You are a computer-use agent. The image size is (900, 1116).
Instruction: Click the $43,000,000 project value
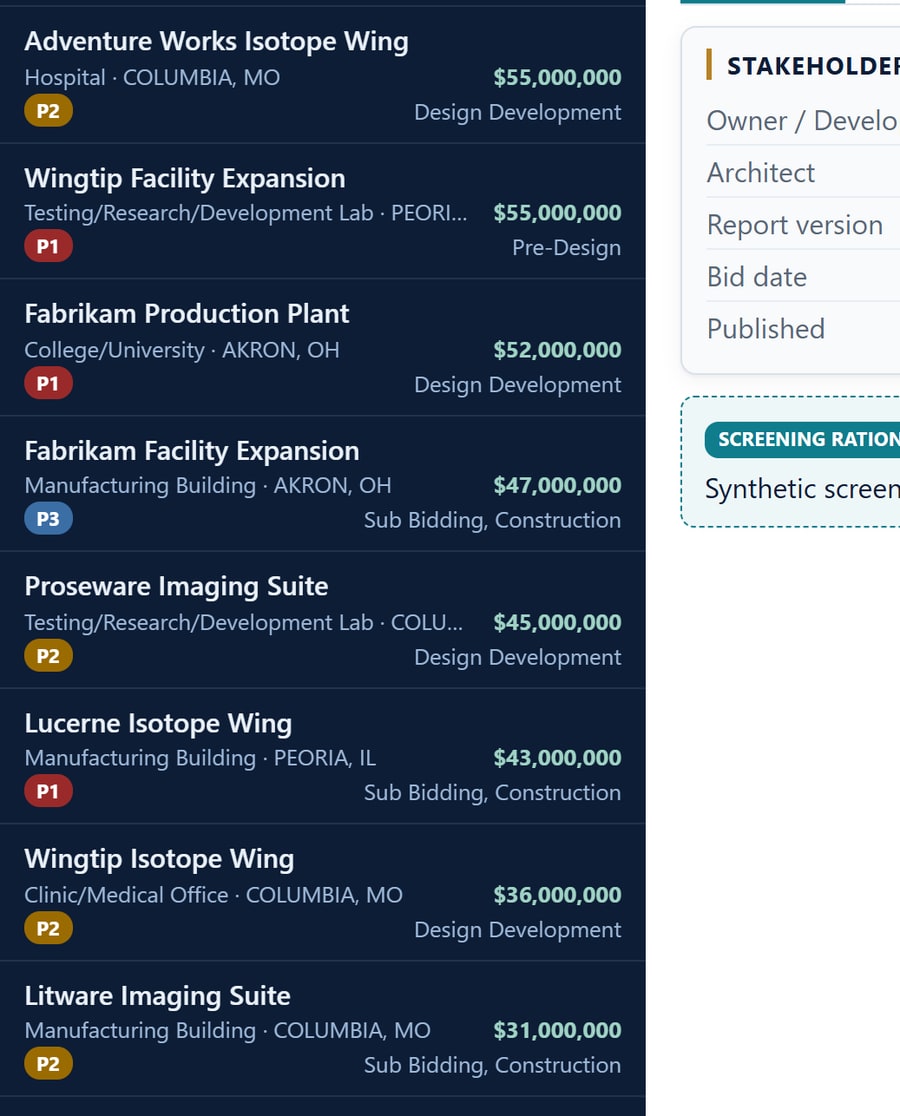(557, 757)
